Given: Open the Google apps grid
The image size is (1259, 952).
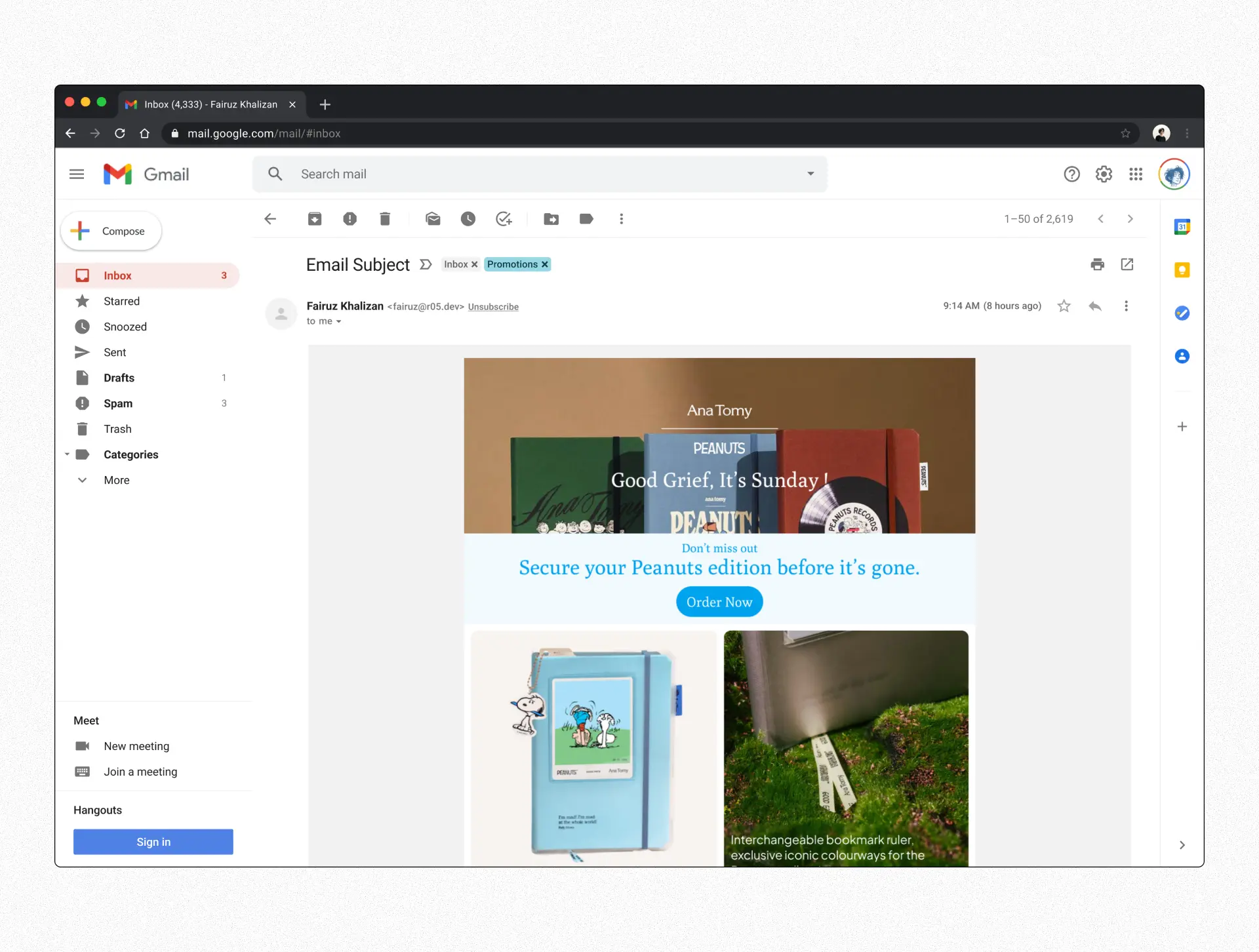Looking at the screenshot, I should tap(1136, 174).
